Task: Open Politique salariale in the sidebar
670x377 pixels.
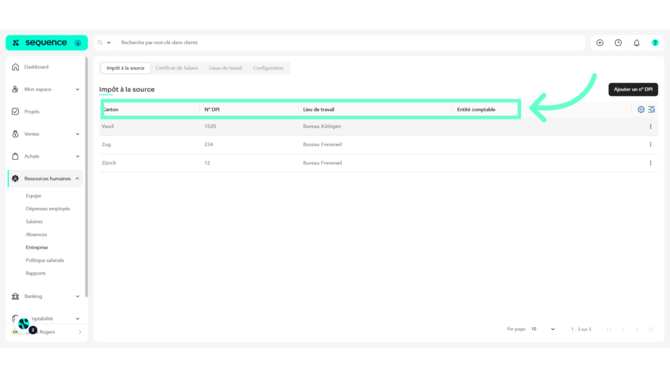Action: pos(44,260)
